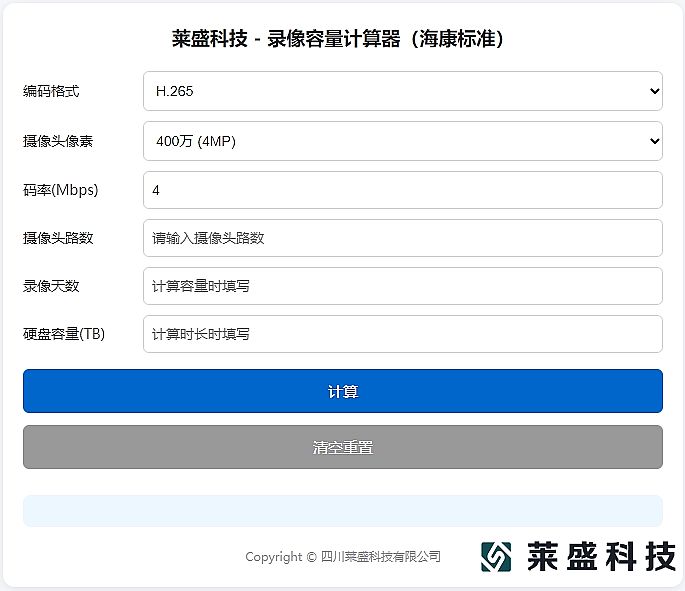Click the 摄像头像素 label
The width and height of the screenshot is (685, 591).
pyautogui.click(x=58, y=141)
